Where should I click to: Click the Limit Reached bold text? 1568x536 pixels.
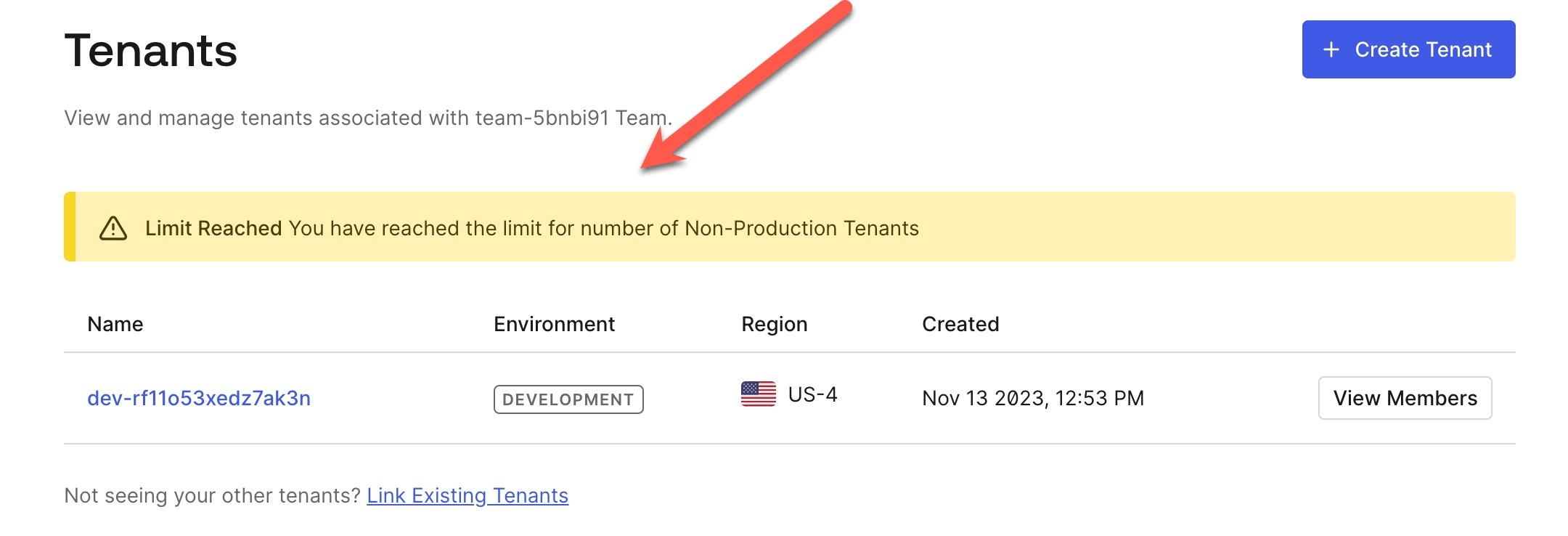213,228
